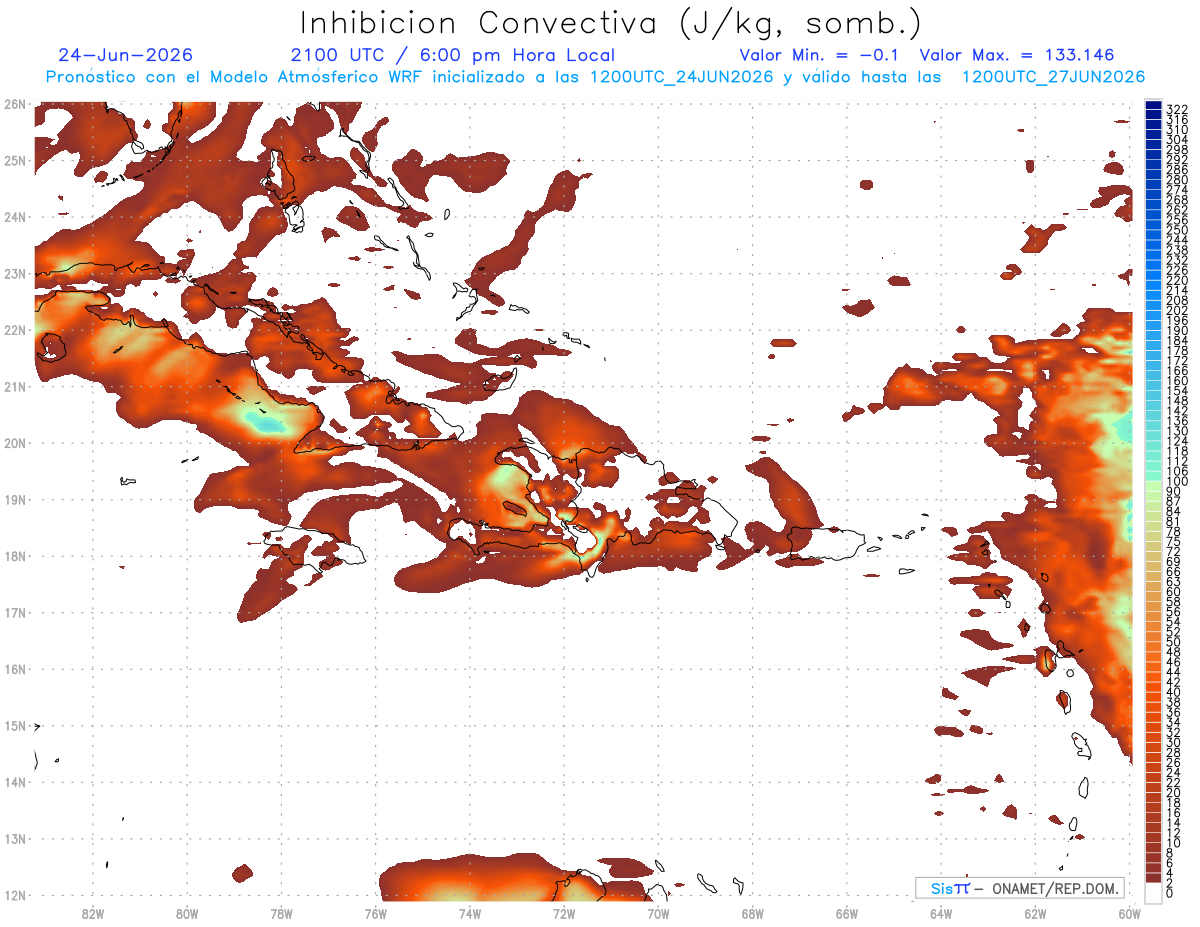Click the 76W longitude label

click(375, 914)
